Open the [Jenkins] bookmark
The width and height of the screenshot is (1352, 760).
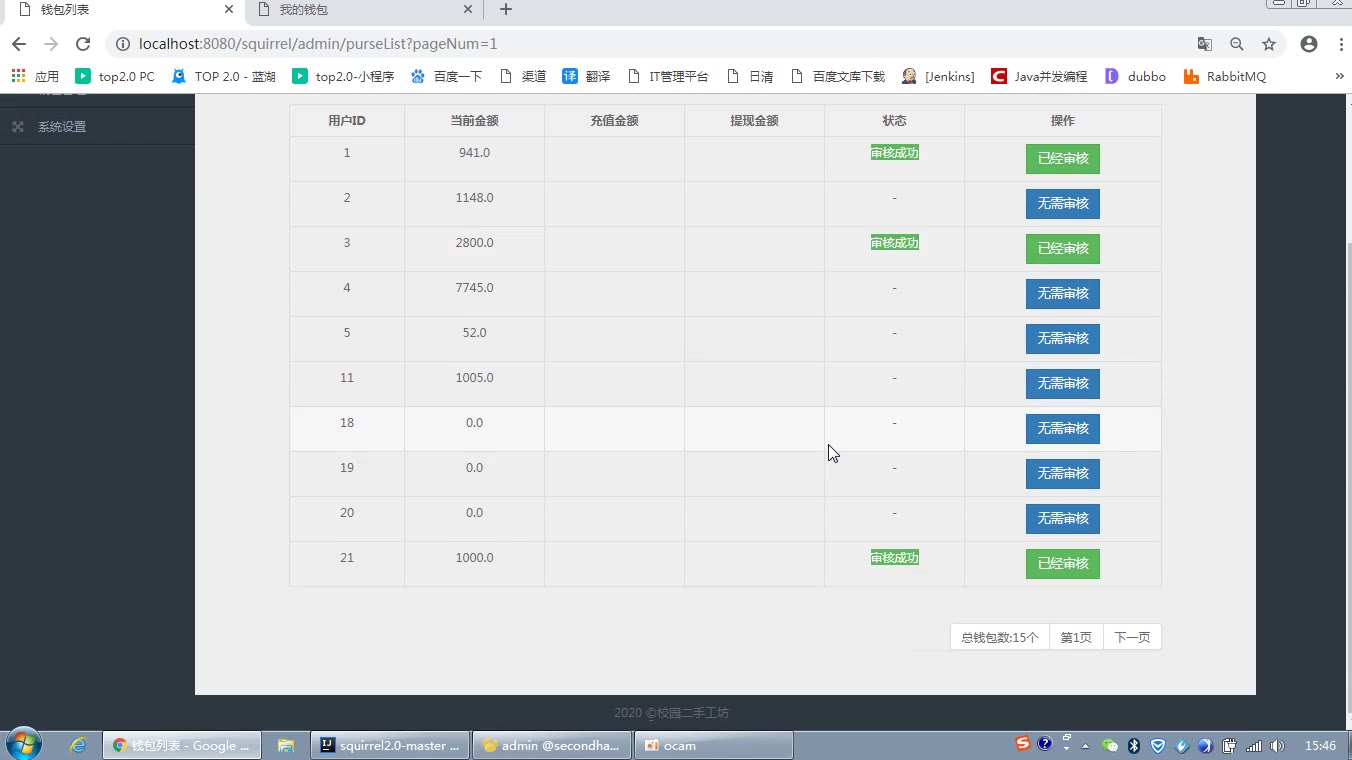click(x=938, y=76)
